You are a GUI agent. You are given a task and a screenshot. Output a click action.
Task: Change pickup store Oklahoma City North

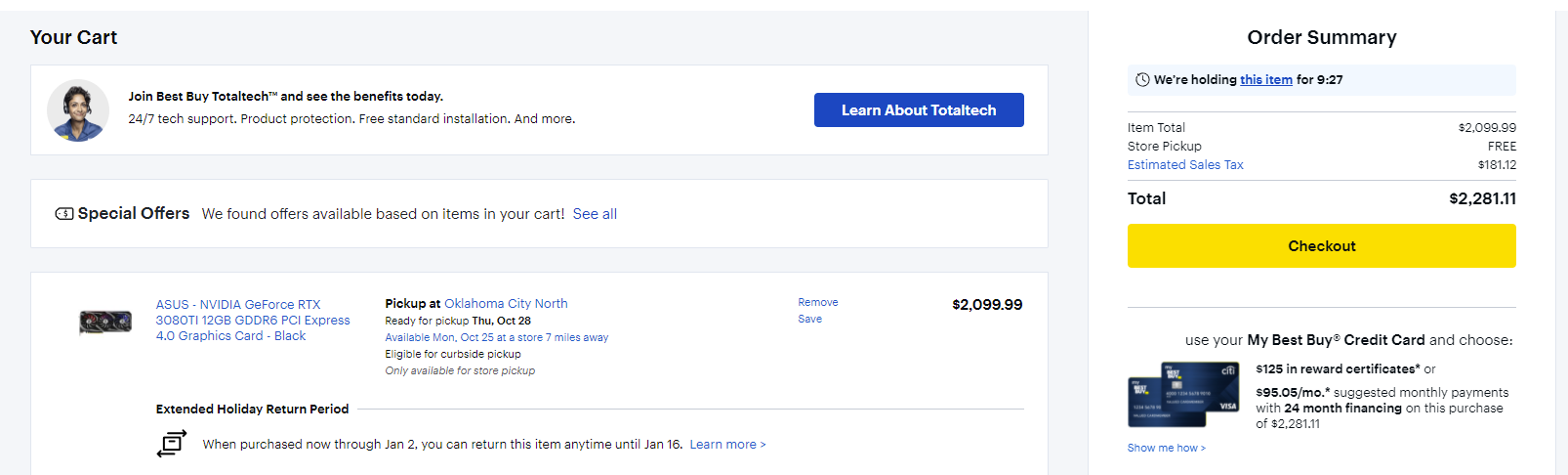tap(506, 304)
